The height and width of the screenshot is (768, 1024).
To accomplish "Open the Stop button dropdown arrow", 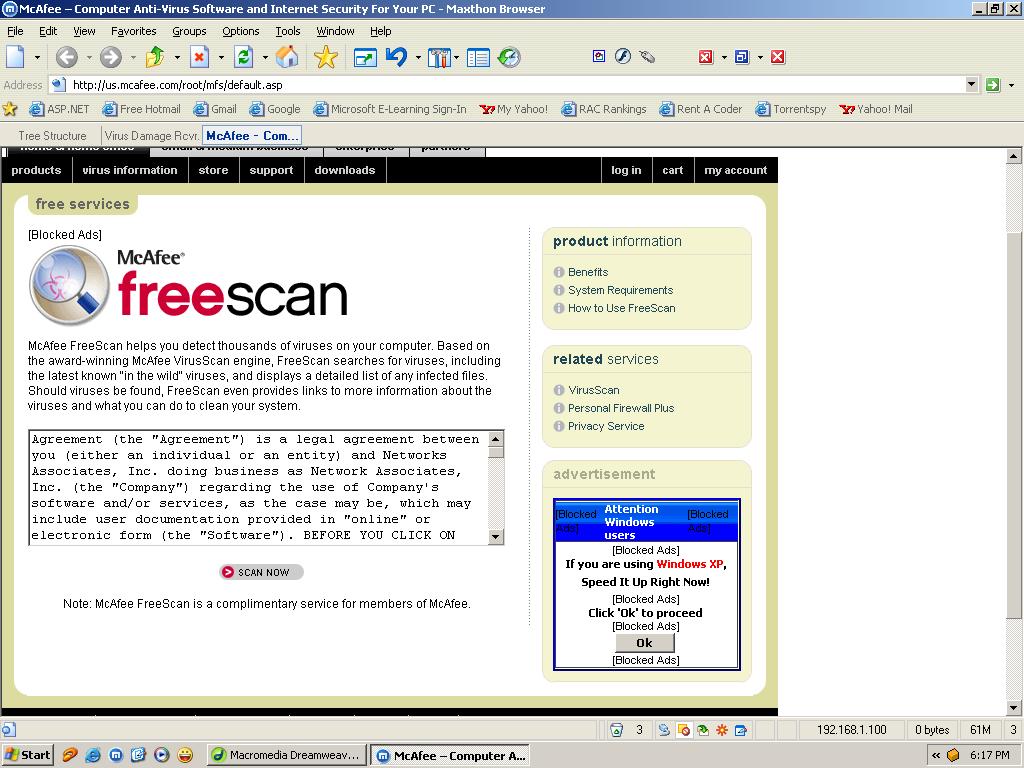I will [221, 57].
